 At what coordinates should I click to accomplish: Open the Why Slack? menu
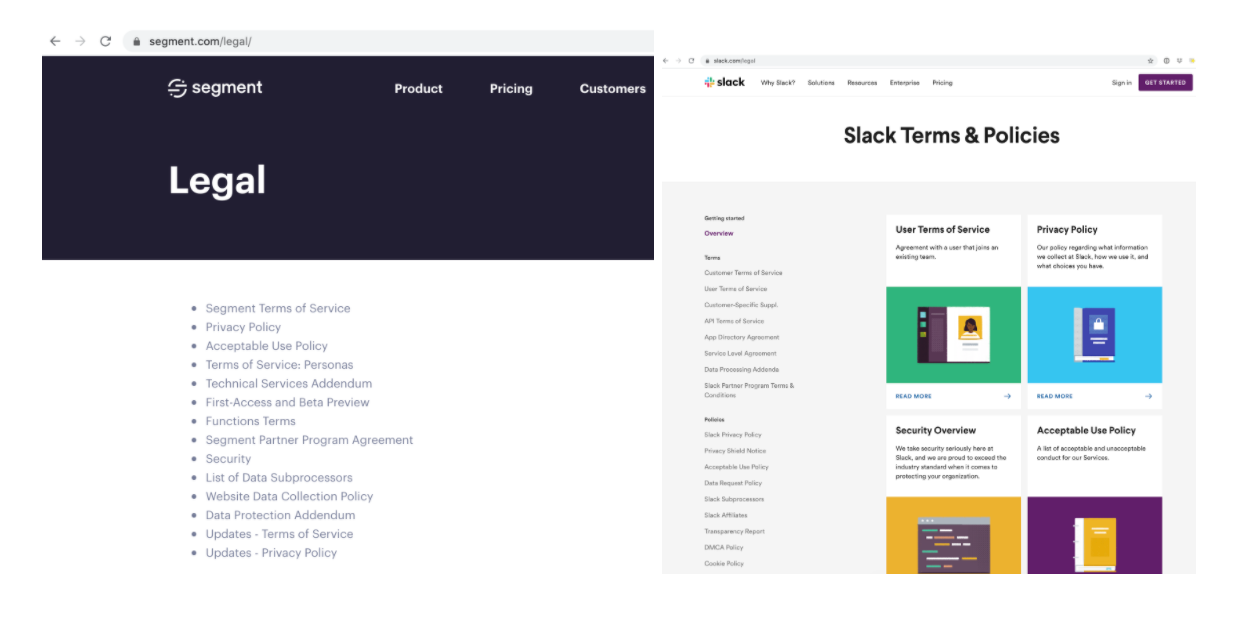[778, 83]
